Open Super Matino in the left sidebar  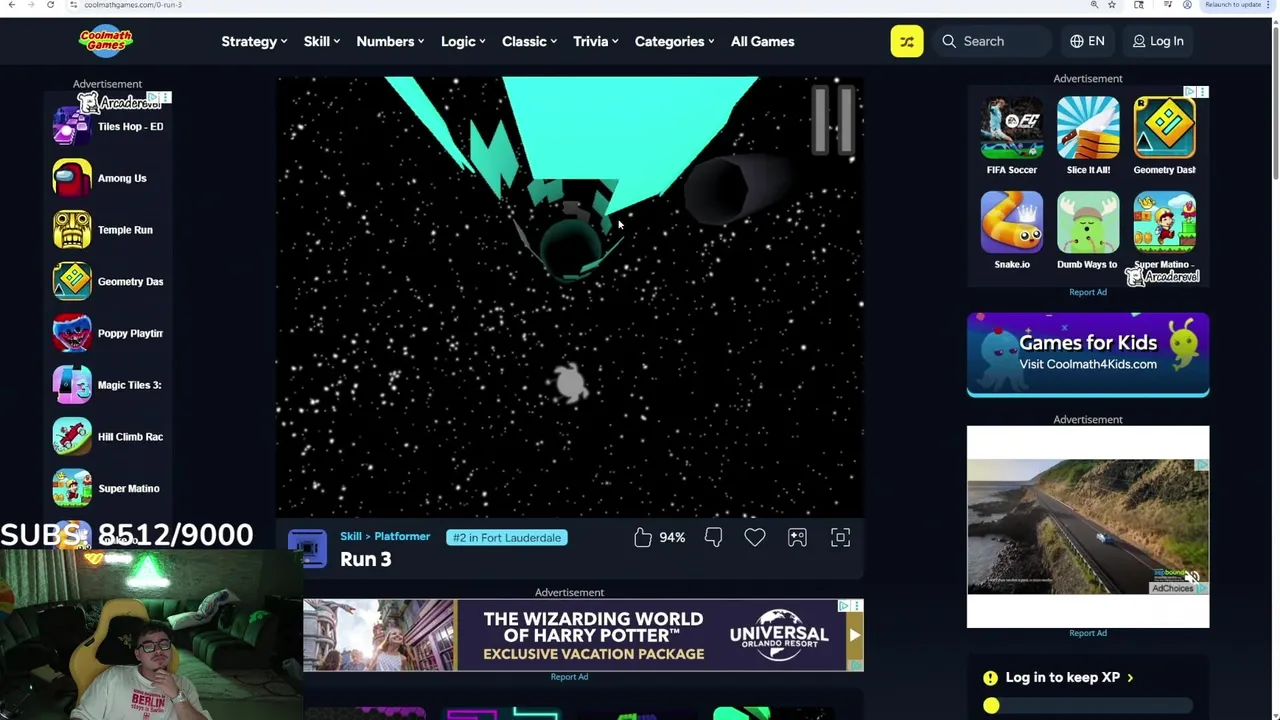[107, 488]
